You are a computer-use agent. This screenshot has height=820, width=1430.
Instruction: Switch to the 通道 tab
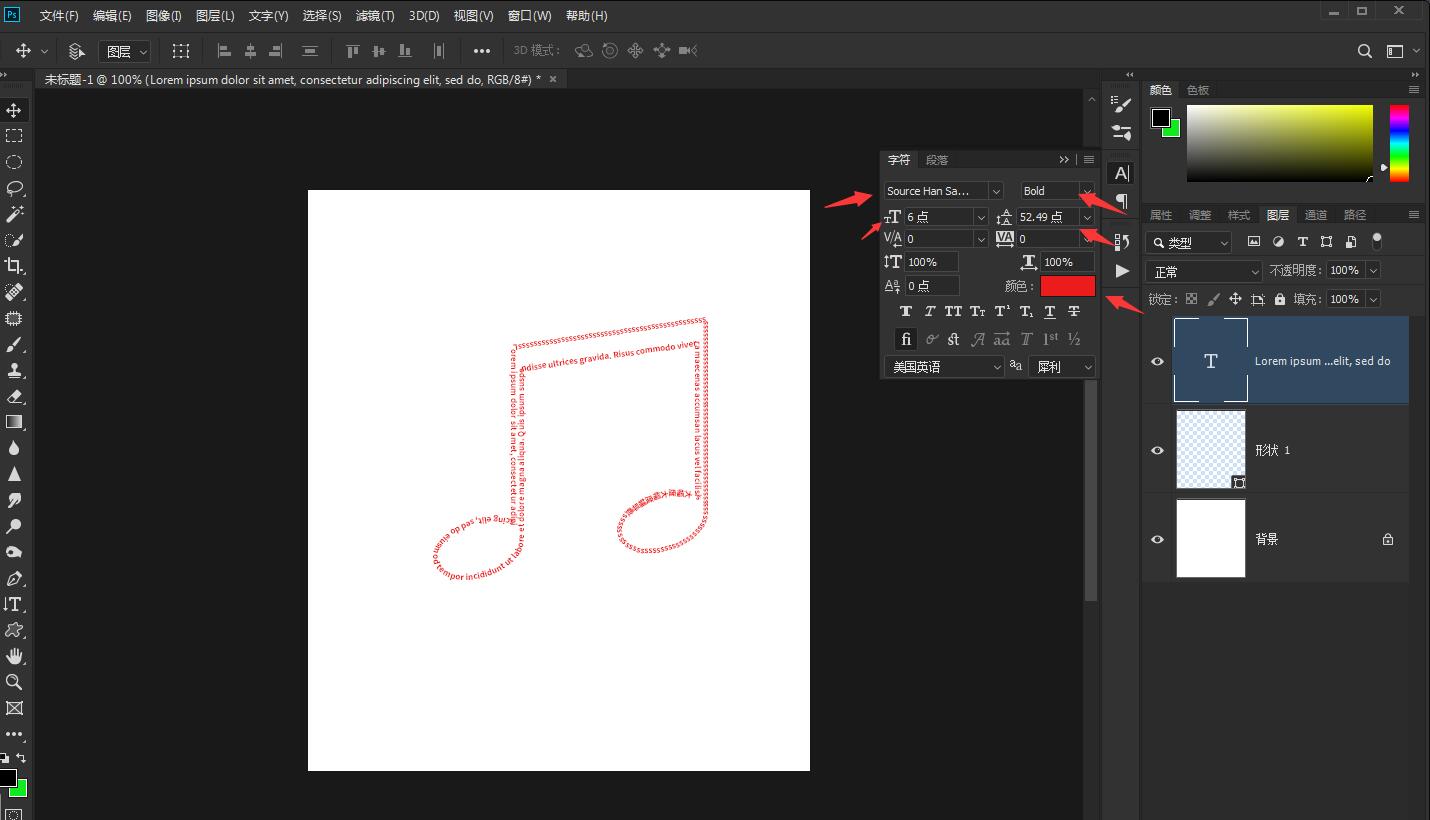pyautogui.click(x=1316, y=215)
